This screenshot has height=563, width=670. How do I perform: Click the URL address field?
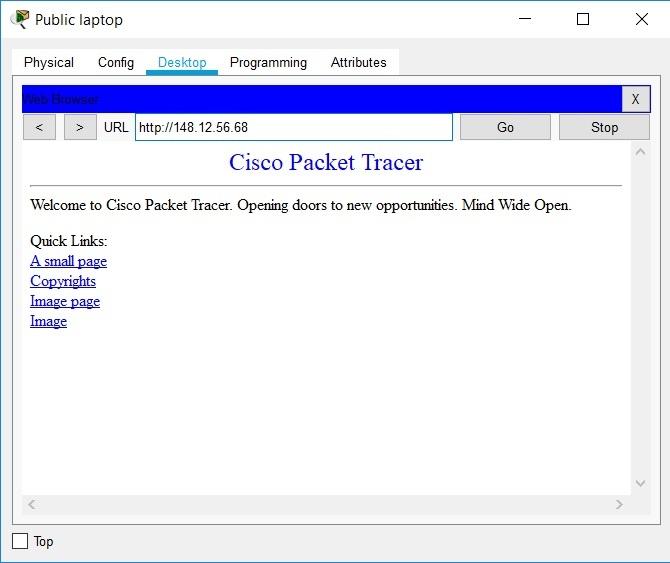pyautogui.click(x=294, y=127)
